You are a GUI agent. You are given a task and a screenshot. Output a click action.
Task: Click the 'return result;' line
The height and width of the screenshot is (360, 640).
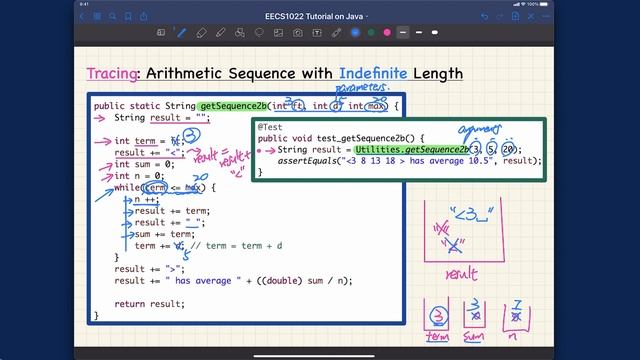point(149,304)
